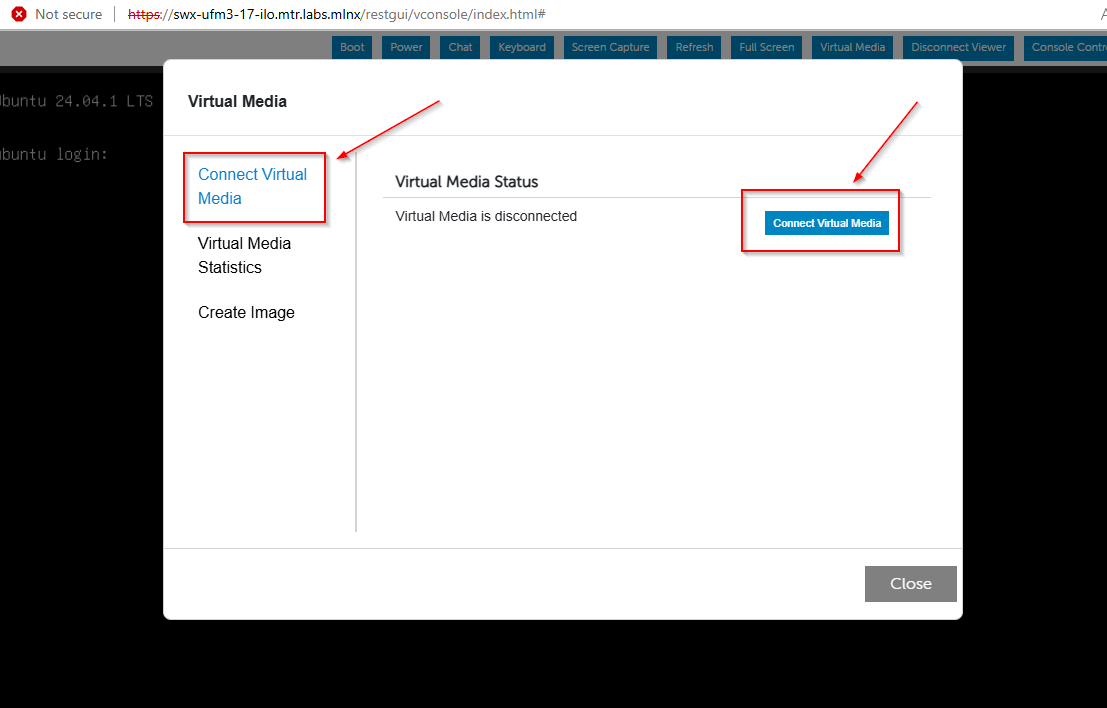Image resolution: width=1107 pixels, height=708 pixels.
Task: Refresh the console view
Action: point(694,47)
